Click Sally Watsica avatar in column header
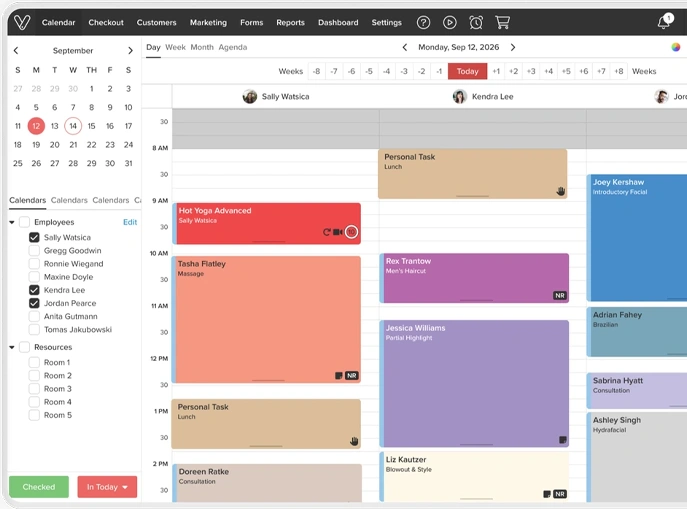This screenshot has width=687, height=509. pos(250,96)
